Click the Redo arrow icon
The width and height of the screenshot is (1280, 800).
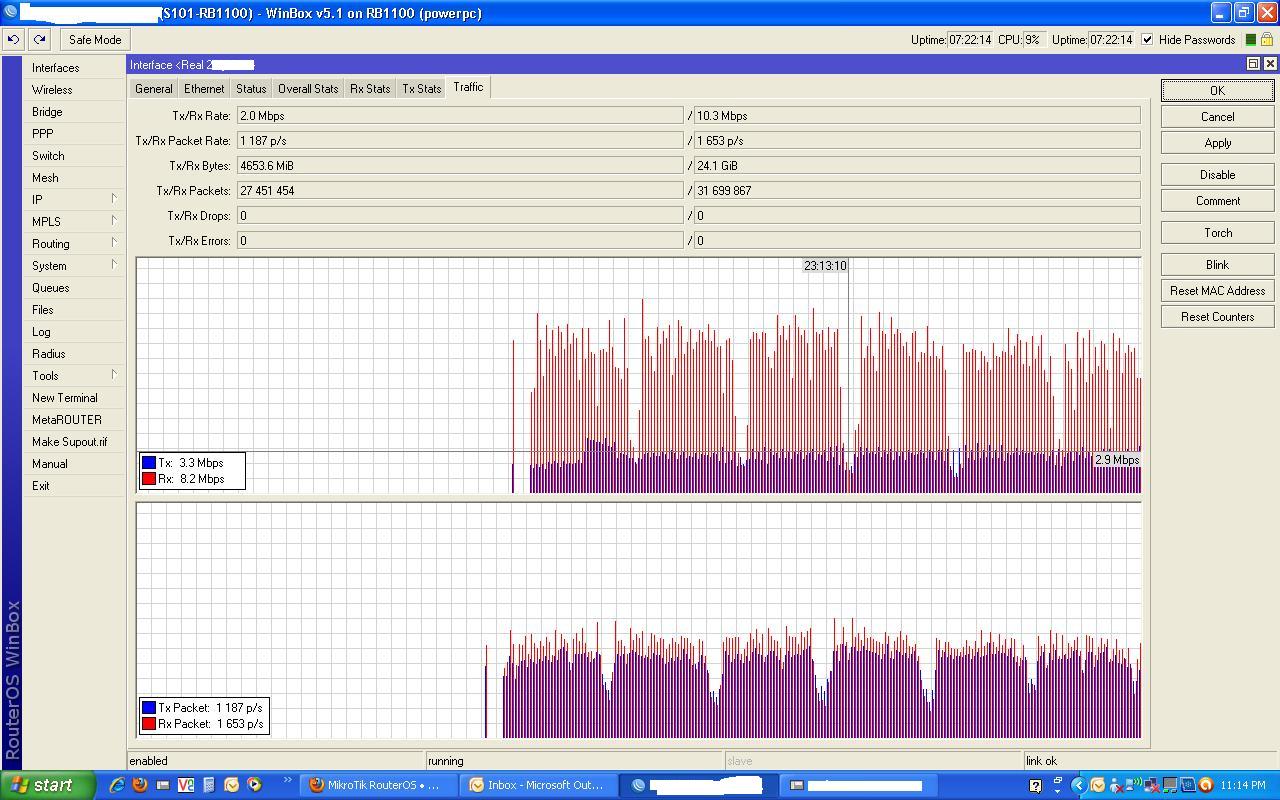(x=39, y=40)
